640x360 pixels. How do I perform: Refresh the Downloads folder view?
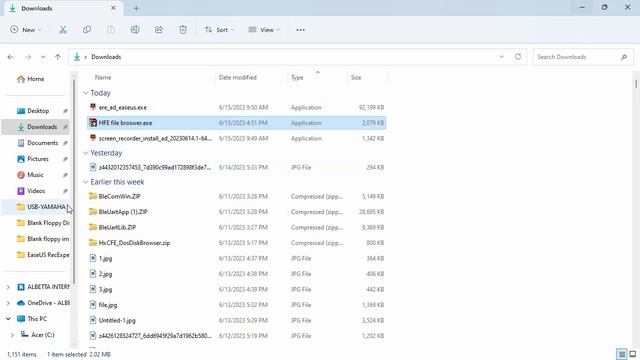pyautogui.click(x=518, y=57)
